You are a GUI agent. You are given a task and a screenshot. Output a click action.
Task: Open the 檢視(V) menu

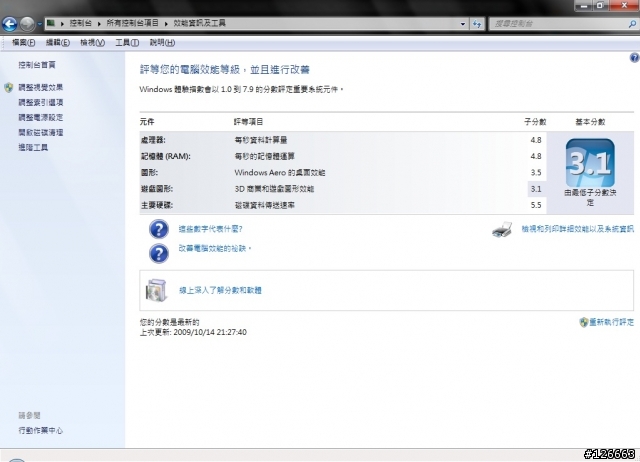(92, 42)
